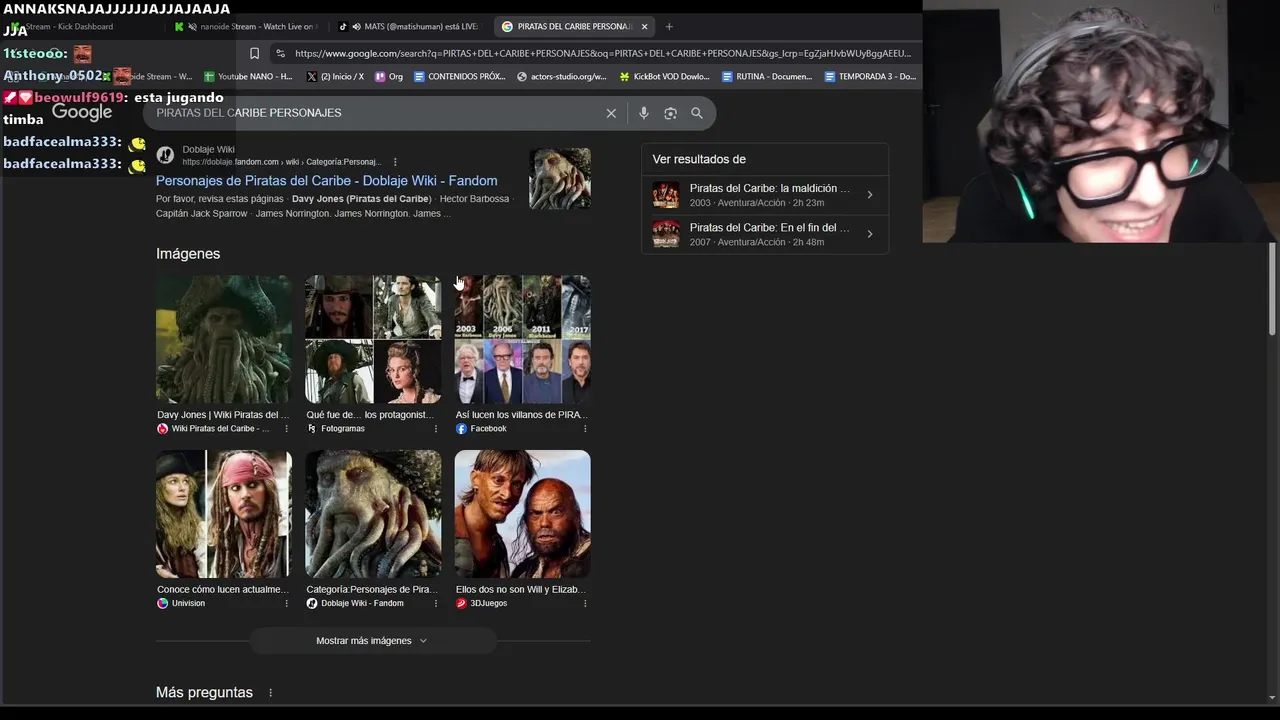The height and width of the screenshot is (720, 1280).
Task: Clear the Google search box text
Action: (x=611, y=113)
